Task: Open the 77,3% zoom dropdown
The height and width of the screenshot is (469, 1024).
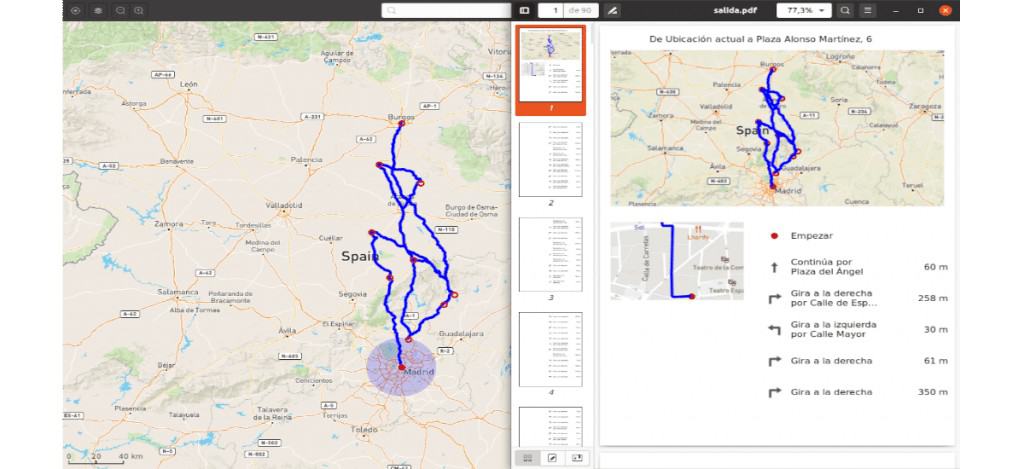Action: click(x=804, y=10)
